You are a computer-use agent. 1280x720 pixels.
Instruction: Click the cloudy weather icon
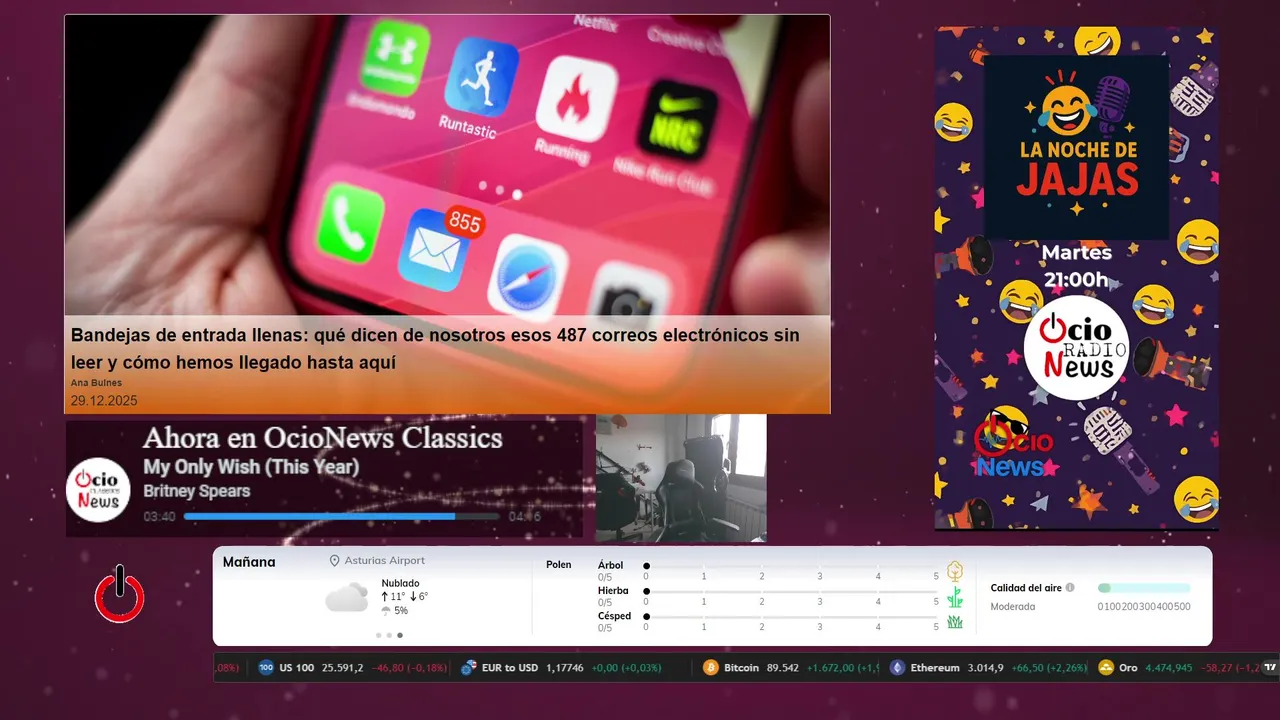pos(346,598)
